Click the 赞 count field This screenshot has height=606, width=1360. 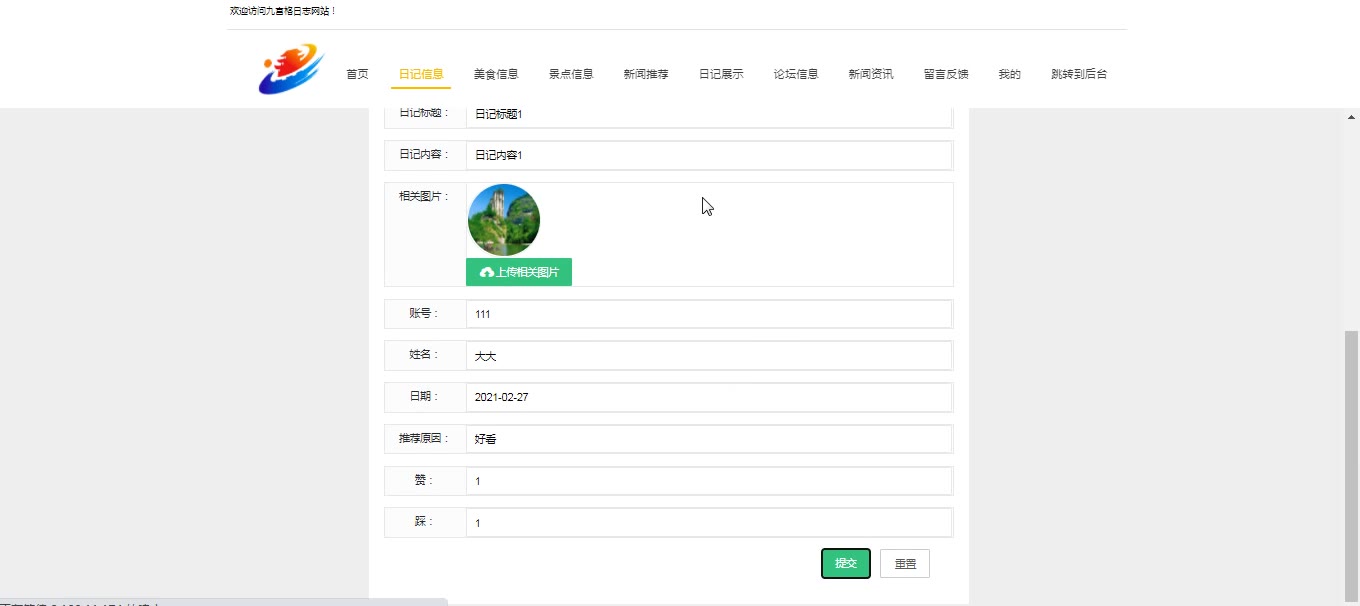click(x=709, y=481)
